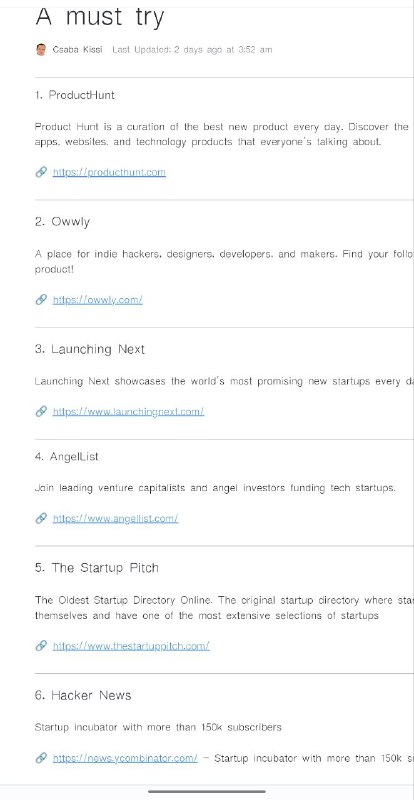Viewport: 414px width, 800px height.
Task: Visit the https://www.launchingnext.com/ link
Action: [129, 411]
